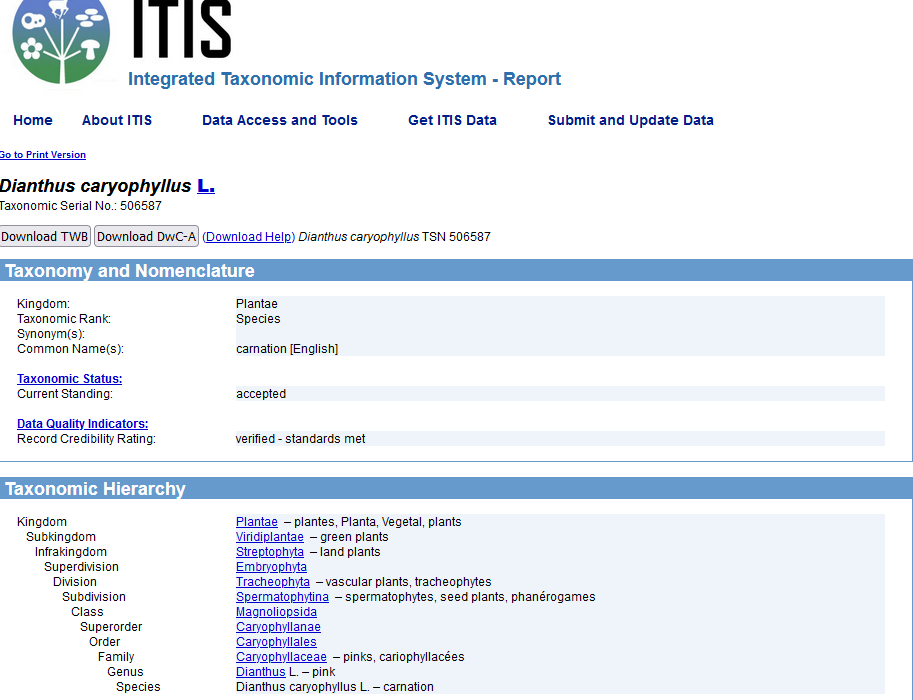Click the Download DwC-A button
The image size is (913, 700).
pyautogui.click(x=146, y=236)
